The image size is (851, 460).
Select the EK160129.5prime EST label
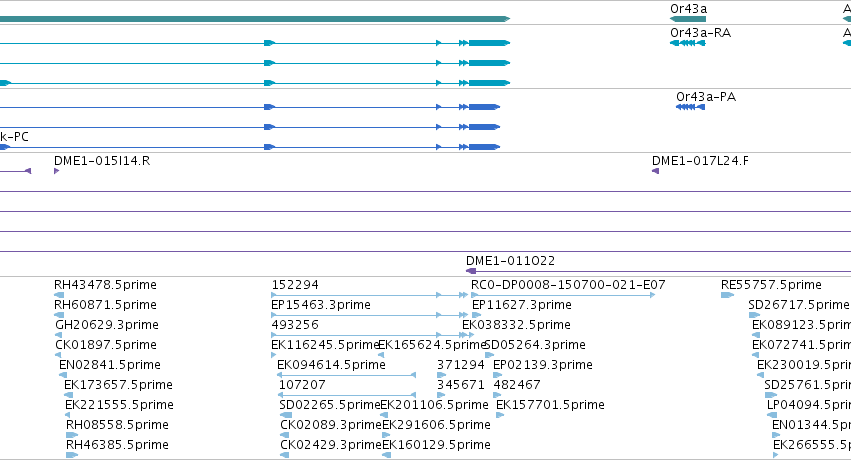[x=436, y=445]
